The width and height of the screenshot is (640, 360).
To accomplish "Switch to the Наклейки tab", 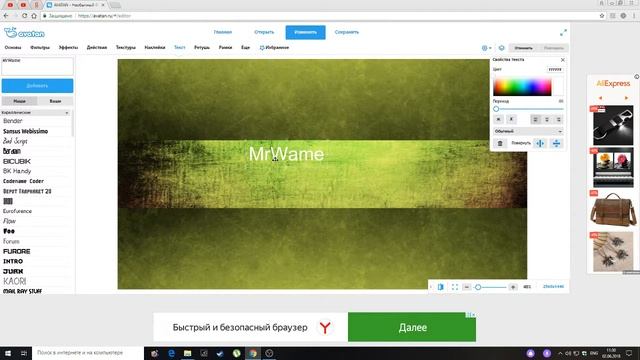I will click(x=155, y=48).
